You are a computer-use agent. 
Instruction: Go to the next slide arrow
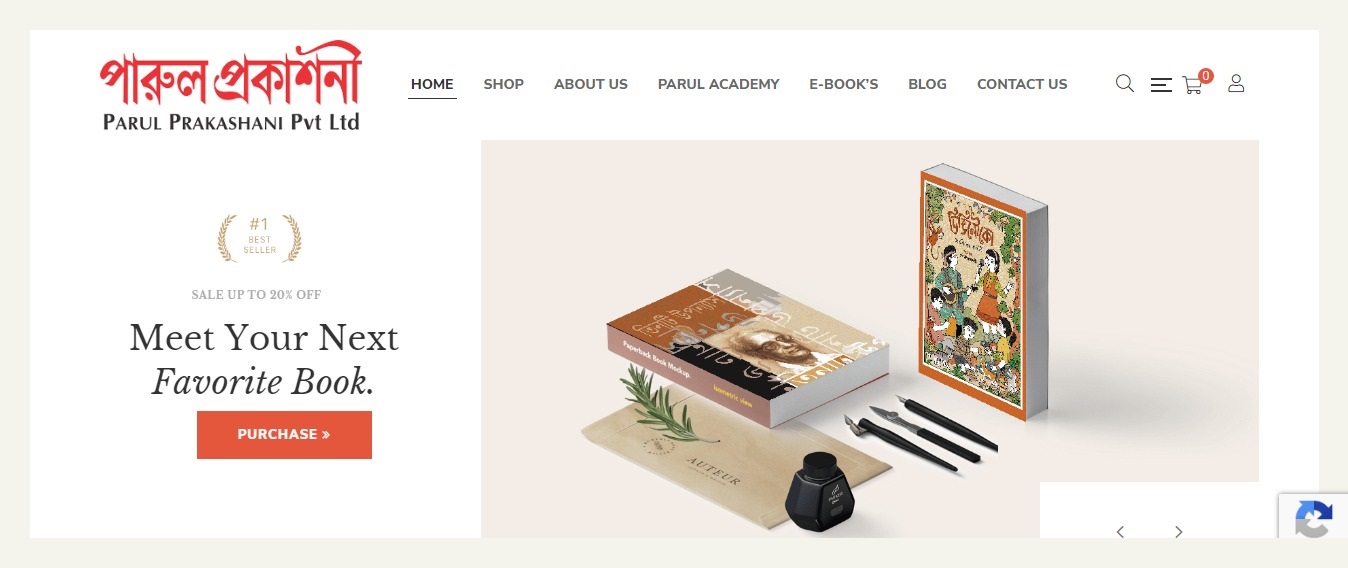(x=1178, y=532)
